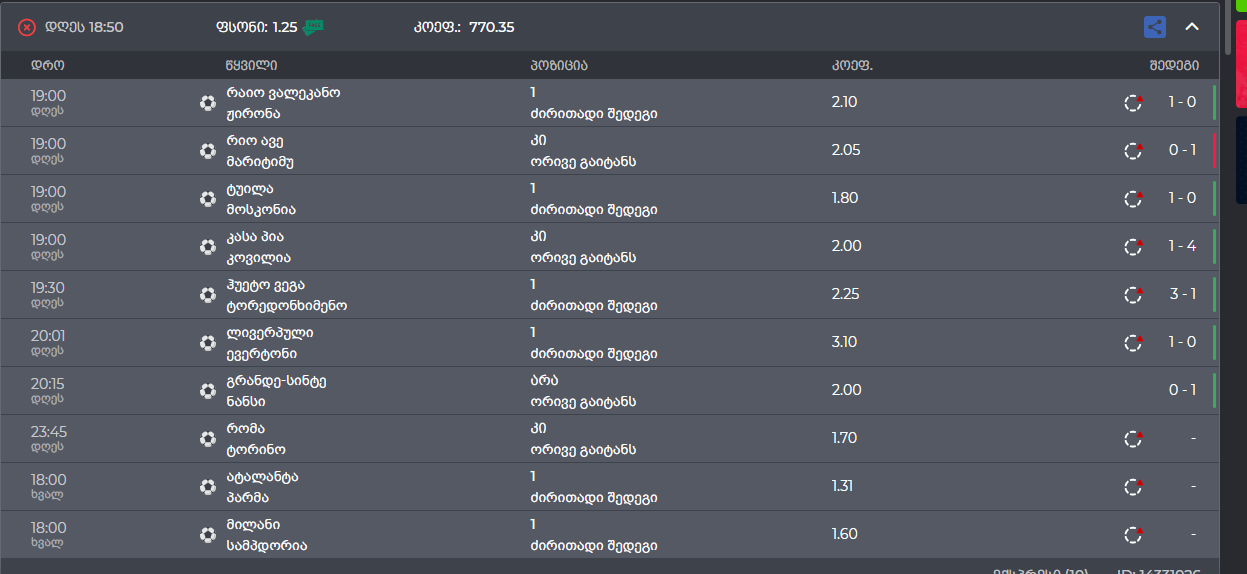
Task: Click live tracker icon for ლივერპული match
Action: (1133, 342)
